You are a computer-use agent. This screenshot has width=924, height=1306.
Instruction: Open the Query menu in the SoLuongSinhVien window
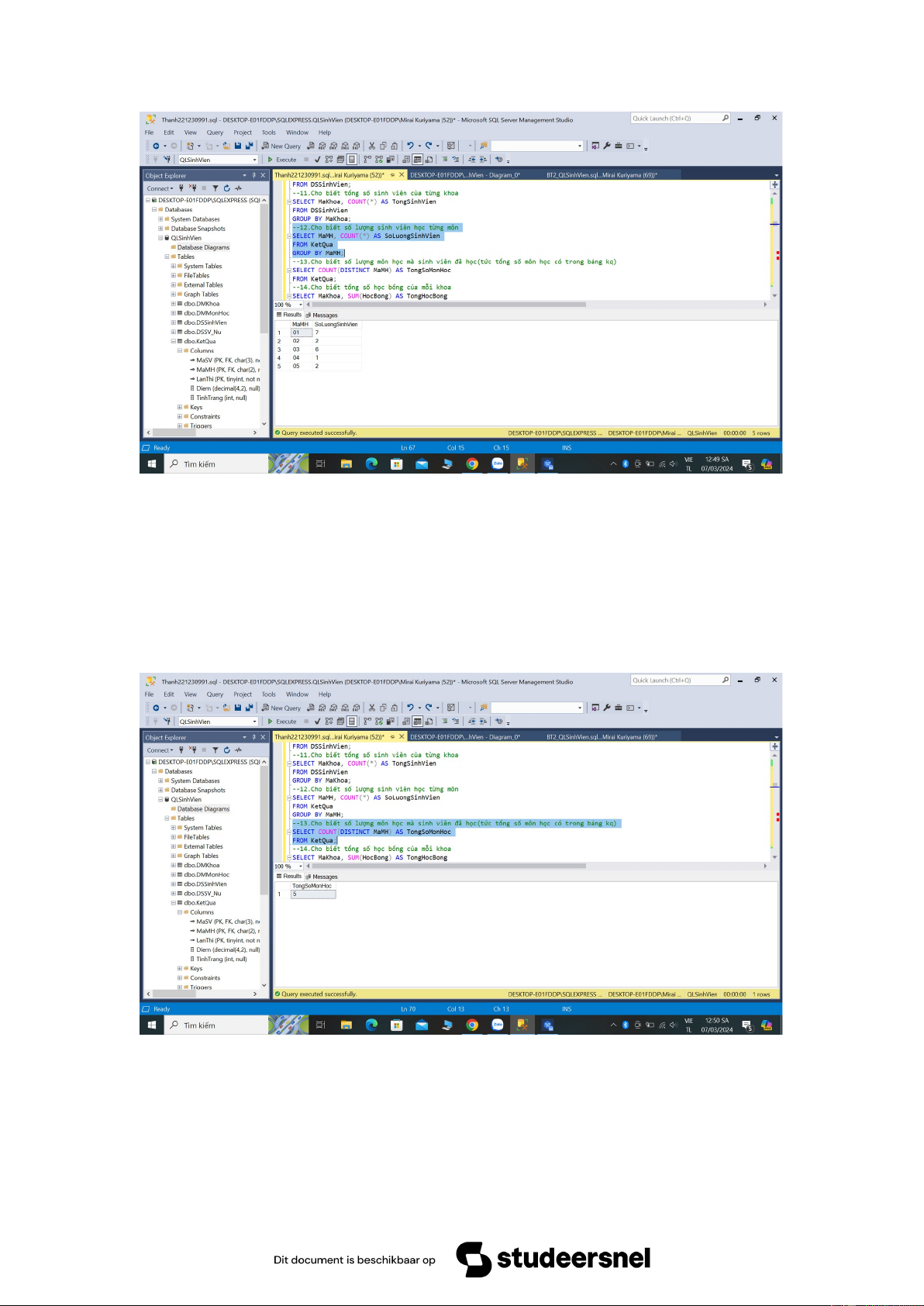[215, 133]
